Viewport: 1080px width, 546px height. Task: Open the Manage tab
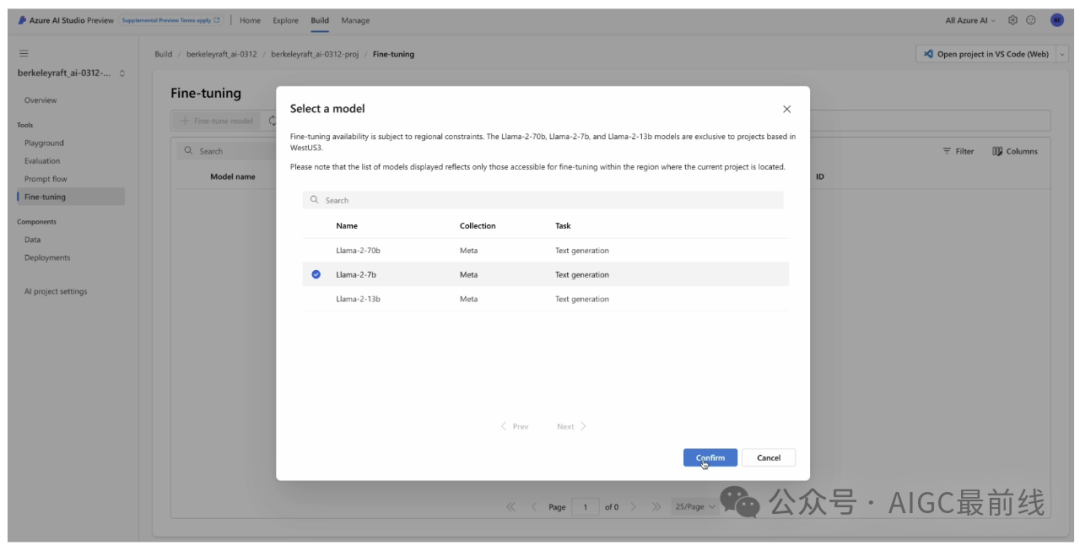(355, 20)
